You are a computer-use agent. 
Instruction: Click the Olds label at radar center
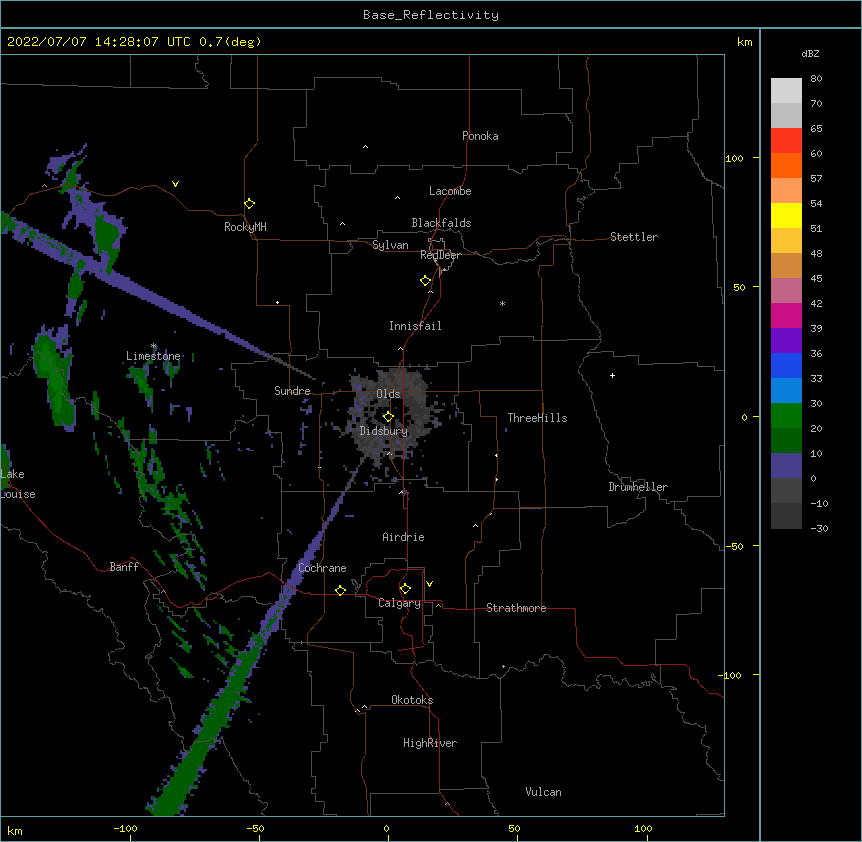(x=388, y=394)
